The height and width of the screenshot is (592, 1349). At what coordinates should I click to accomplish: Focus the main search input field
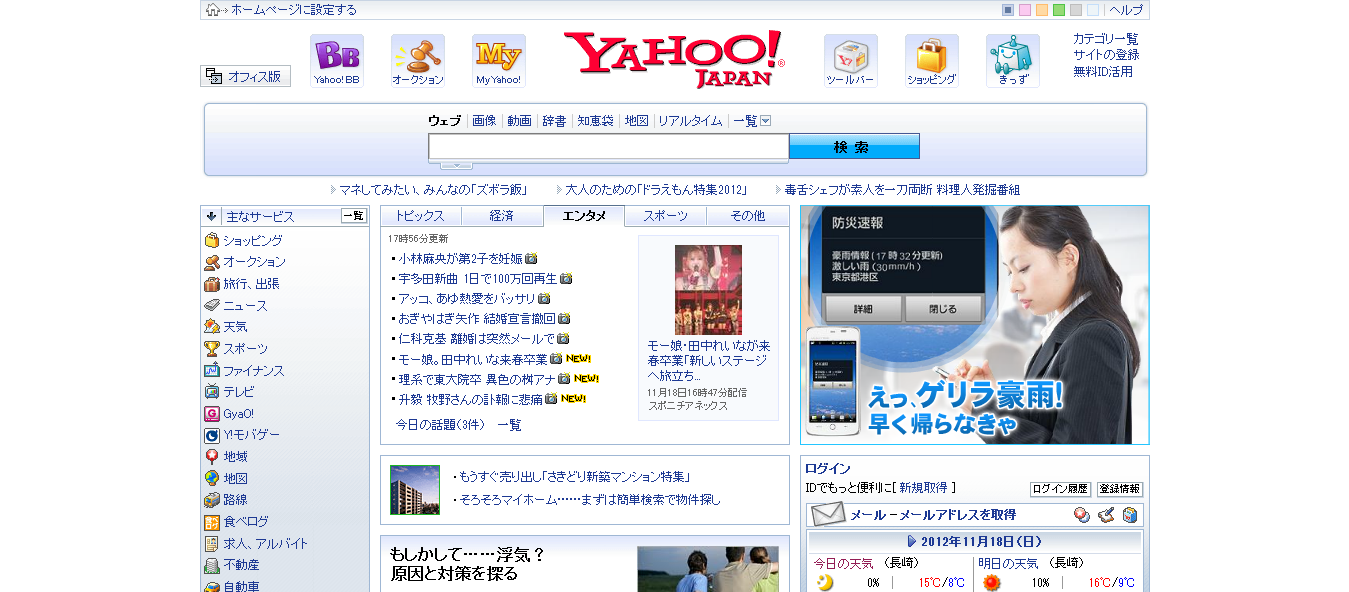609,147
